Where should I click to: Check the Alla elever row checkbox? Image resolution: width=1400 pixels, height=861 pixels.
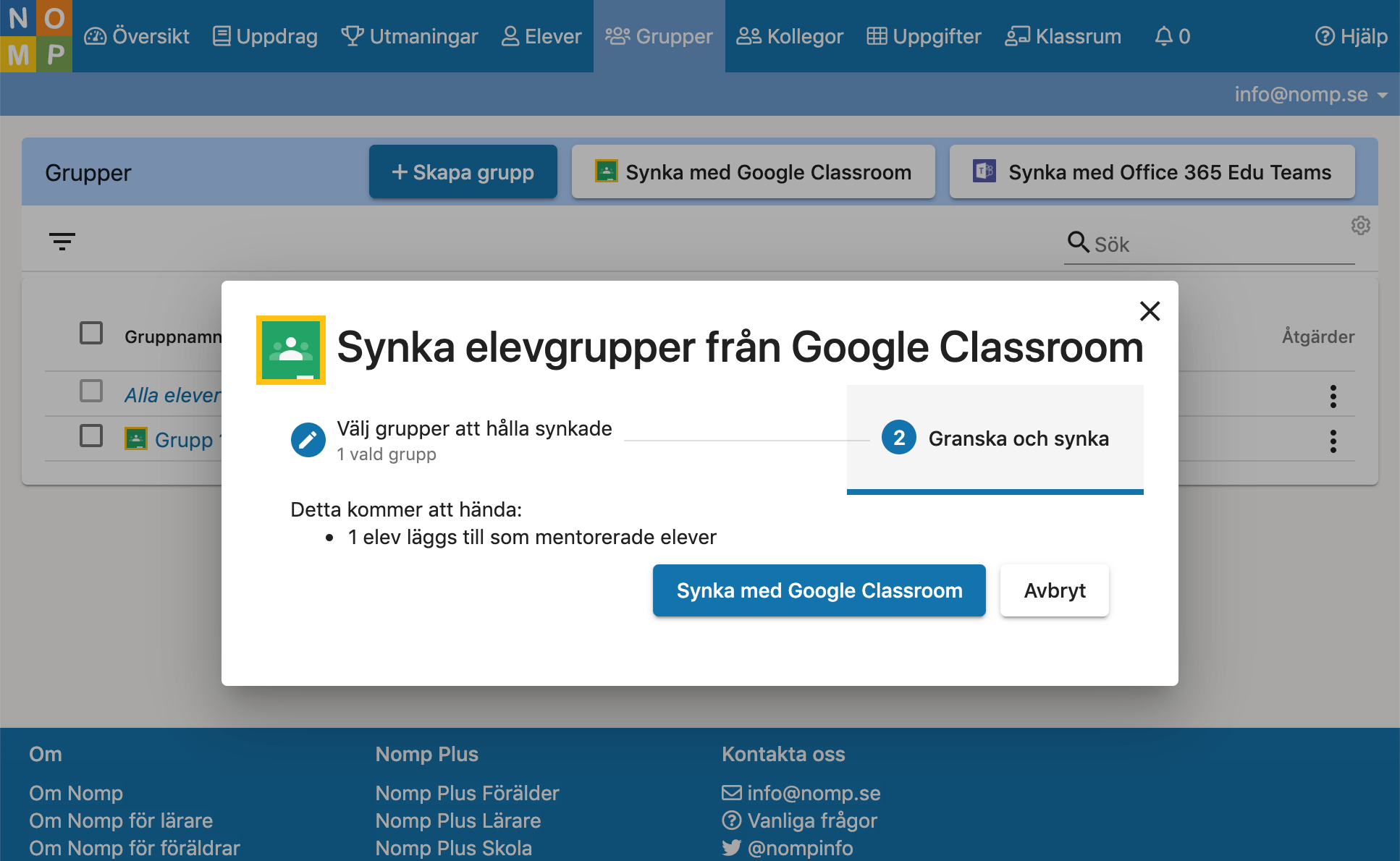(x=91, y=391)
